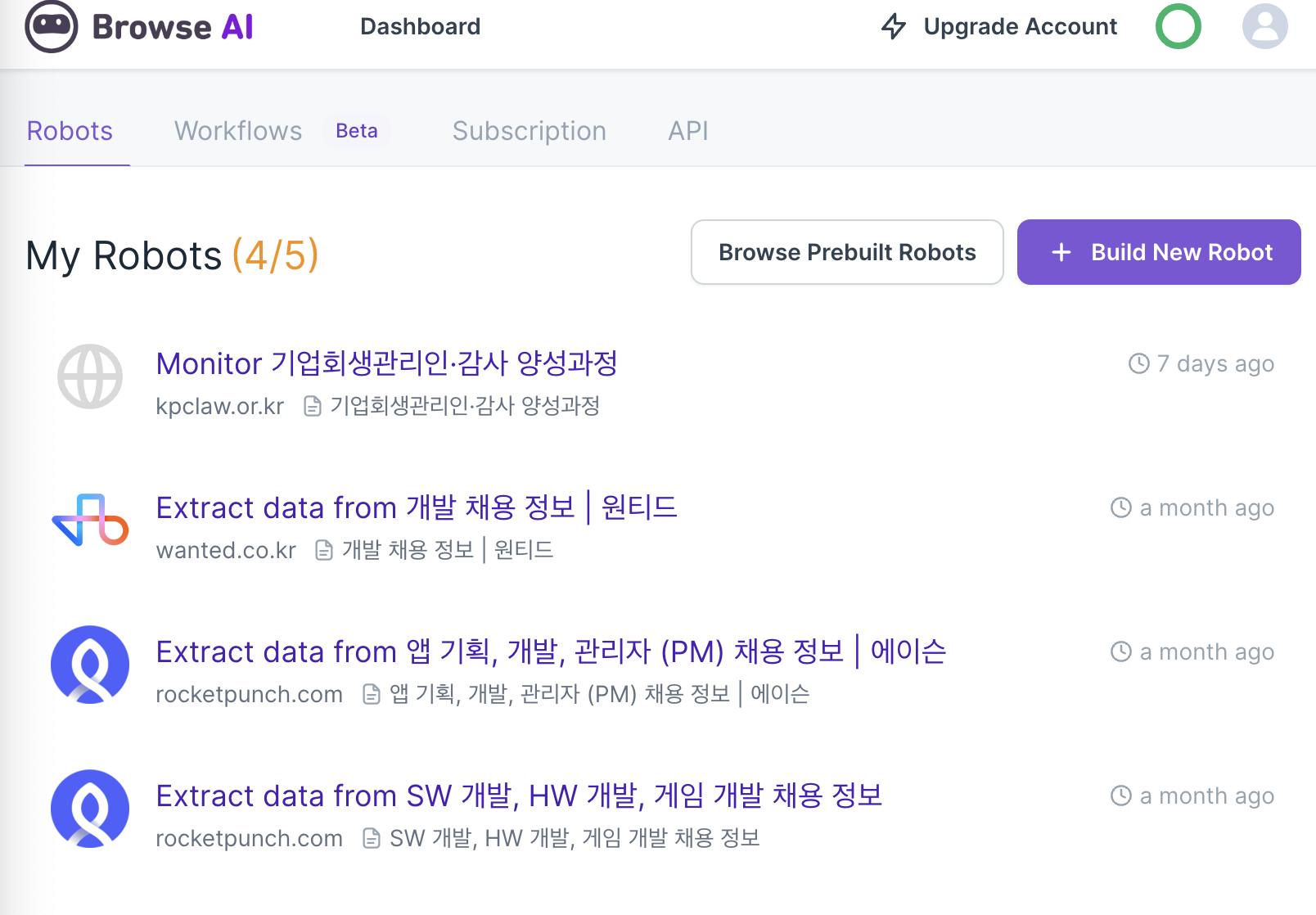This screenshot has width=1316, height=915.
Task: Click a month ago timestamp in 앱 기획 row
Action: coord(1207,651)
